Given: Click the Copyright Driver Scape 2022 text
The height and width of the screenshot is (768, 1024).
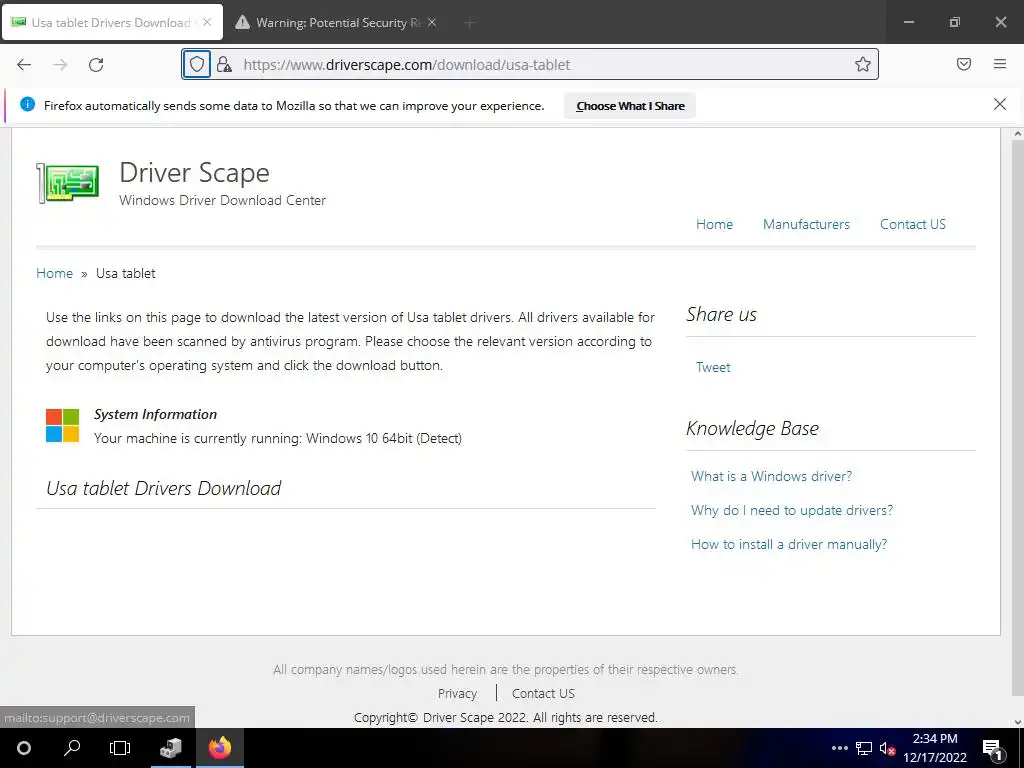Looking at the screenshot, I should point(505,717).
